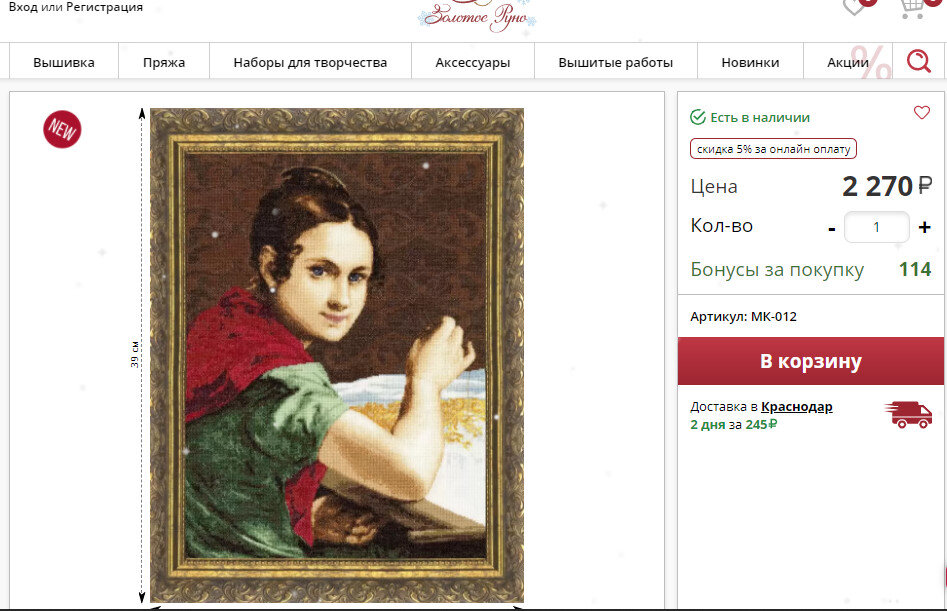Click the quantity input field
The height and width of the screenshot is (611, 947).
876,227
